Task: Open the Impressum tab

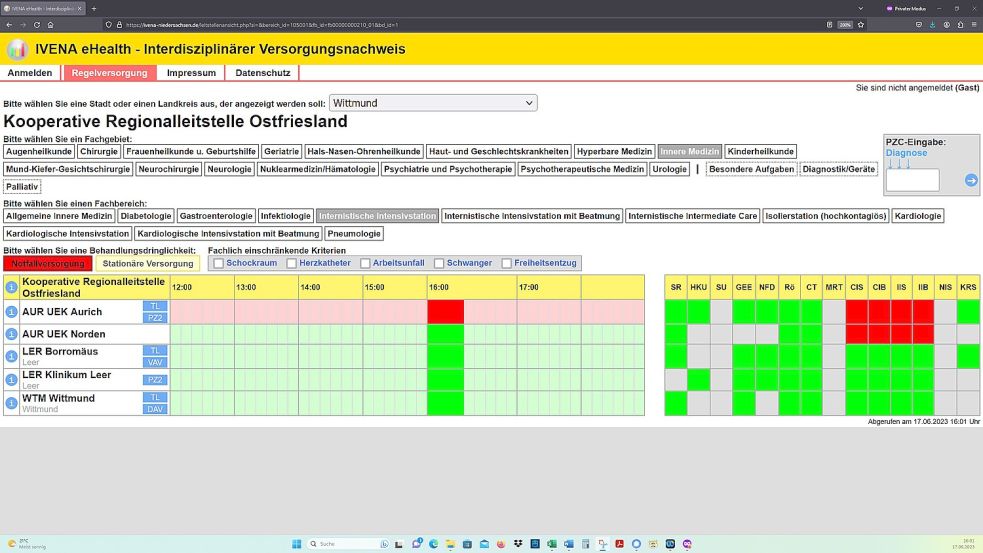Action: coord(191,73)
